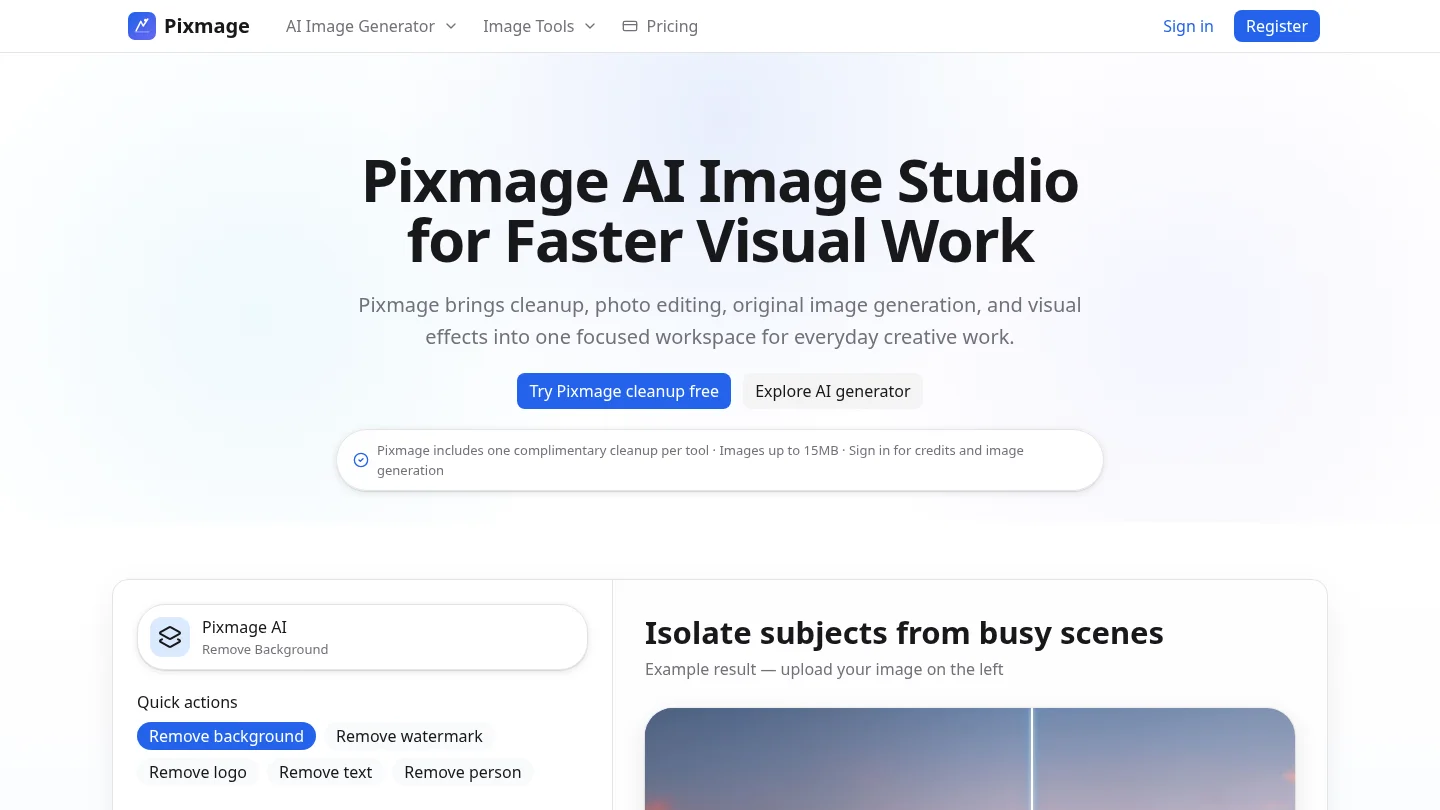Open the Pixmage home link text
The image size is (1440, 810).
207,26
